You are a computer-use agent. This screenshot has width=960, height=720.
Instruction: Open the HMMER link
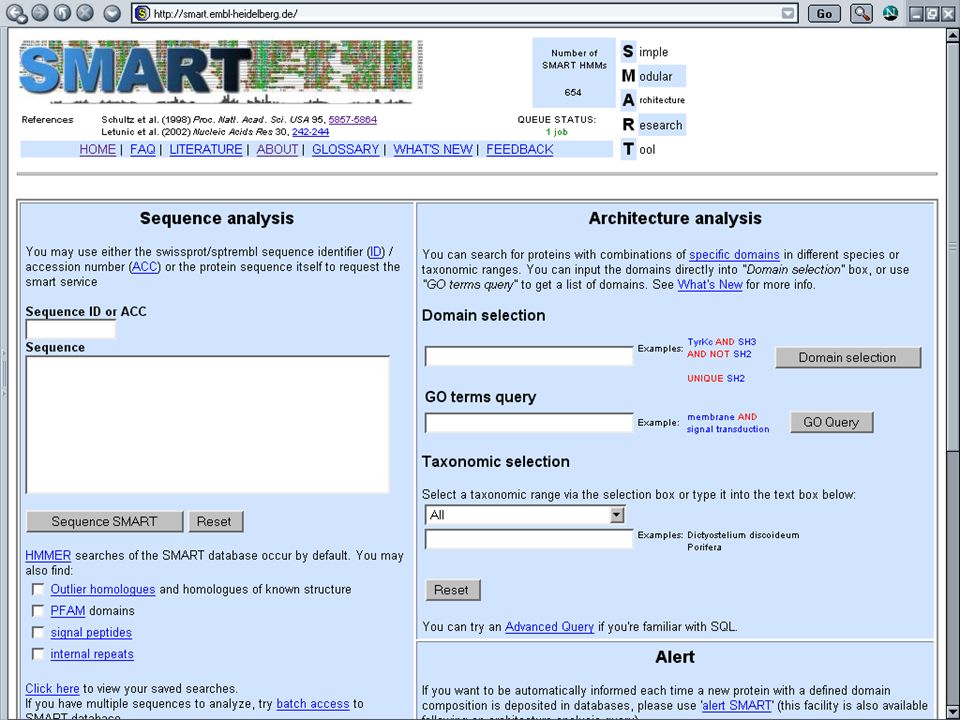point(48,555)
